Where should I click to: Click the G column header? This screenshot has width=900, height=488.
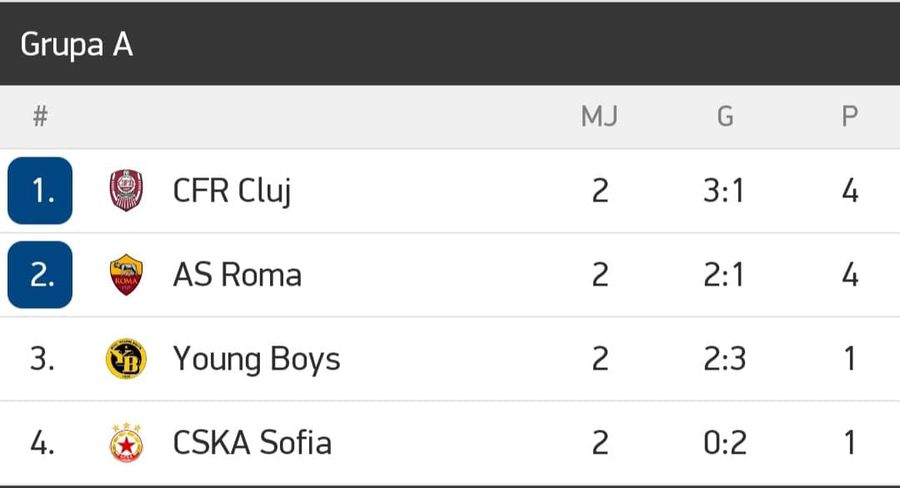pyautogui.click(x=725, y=117)
